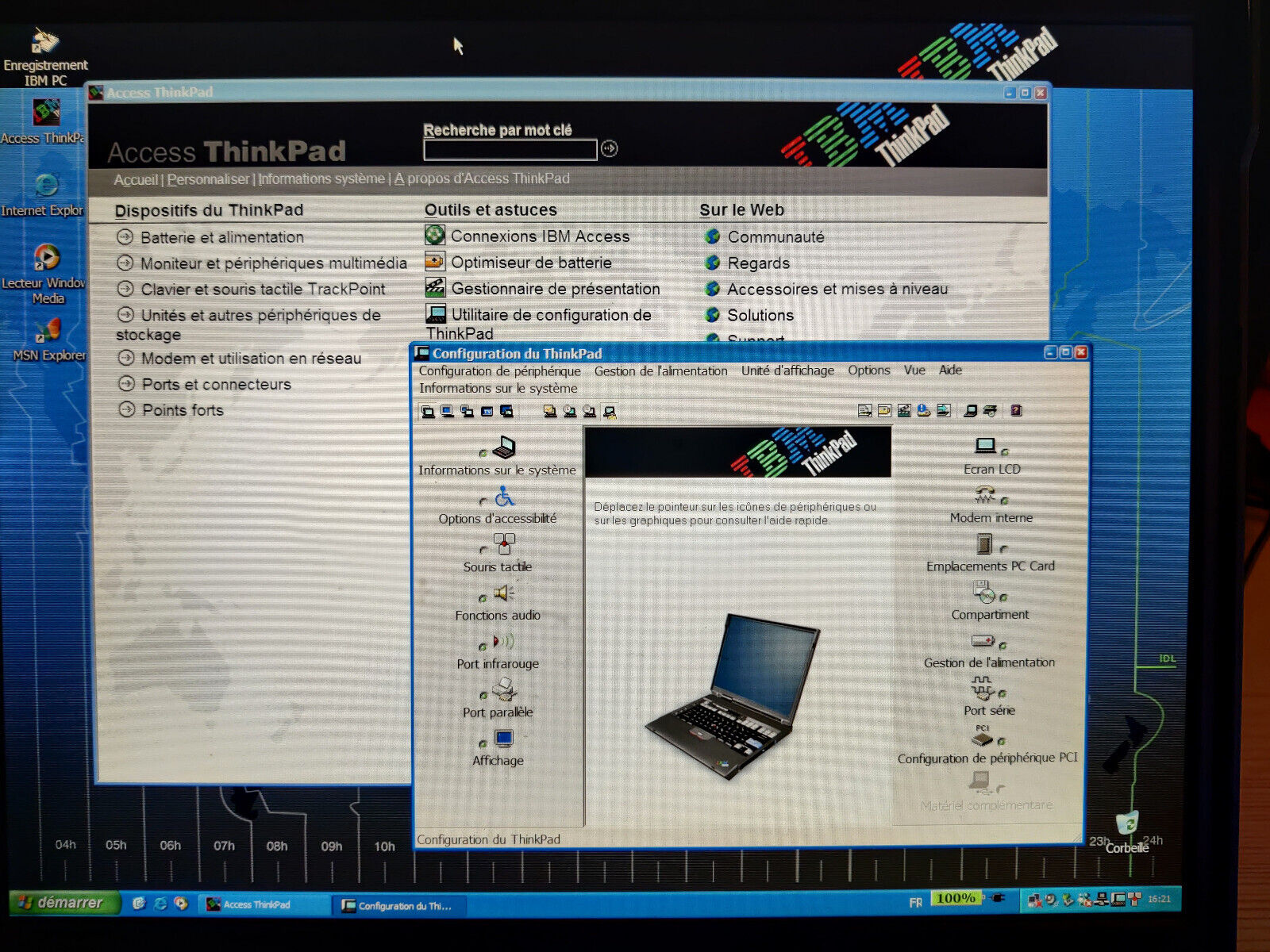Open A propos d'Access ThinkPad link
Screen dimensions: 1270x952
pos(482,178)
